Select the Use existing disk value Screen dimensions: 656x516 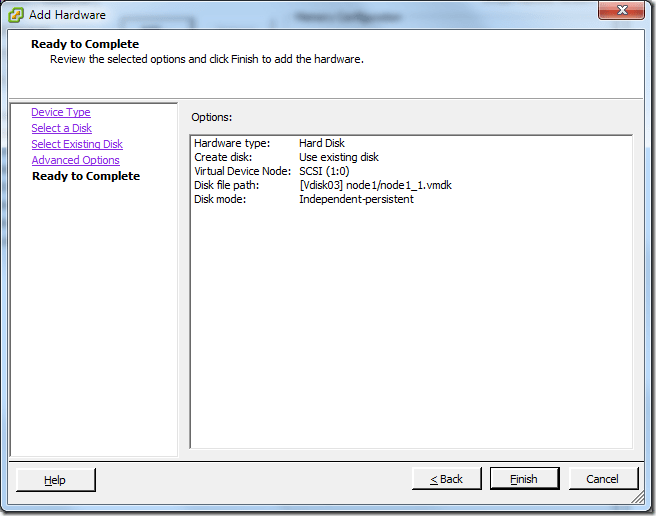[339, 157]
